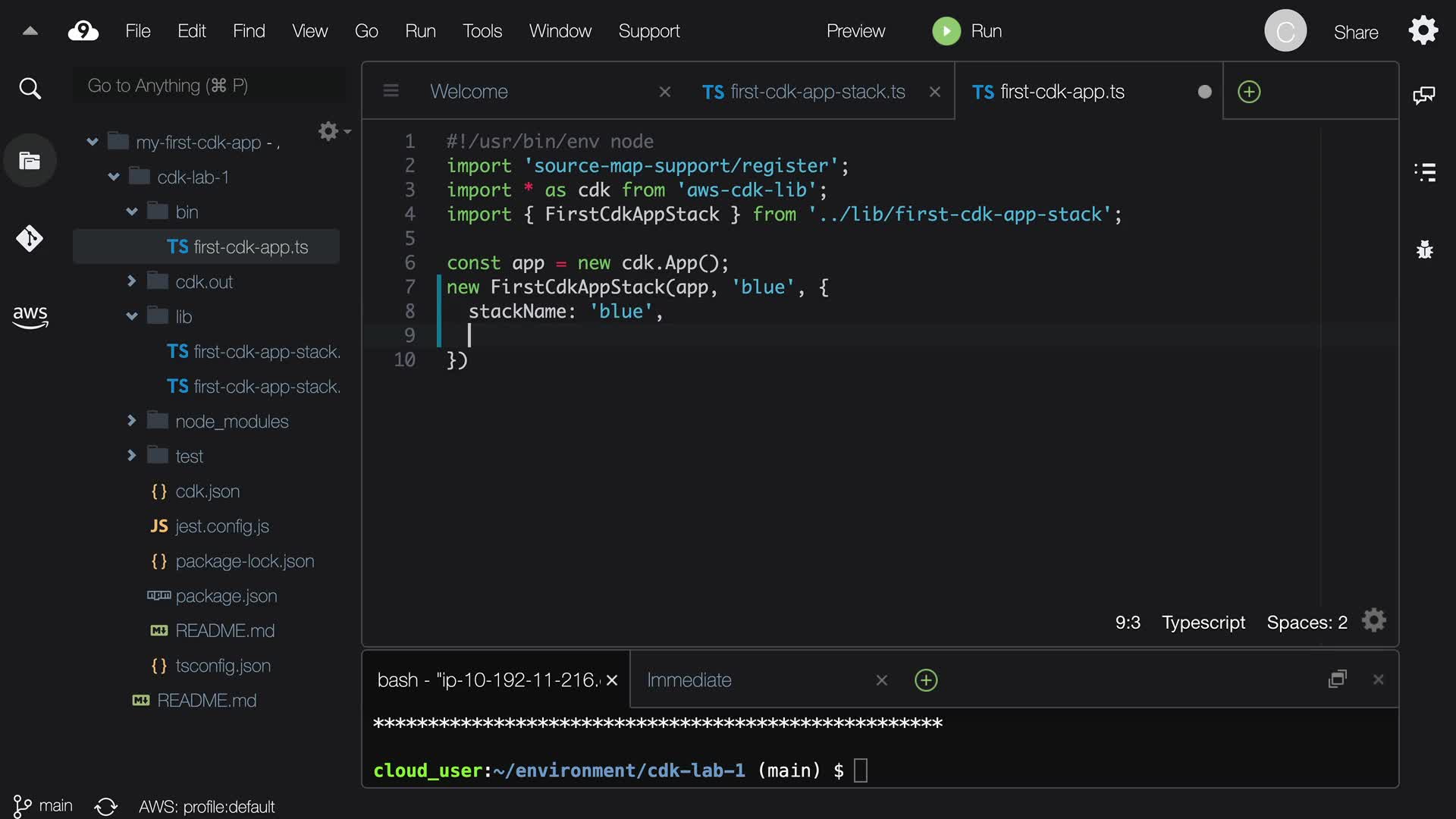Collapse the lib folder
The width and height of the screenshot is (1456, 819).
point(131,316)
